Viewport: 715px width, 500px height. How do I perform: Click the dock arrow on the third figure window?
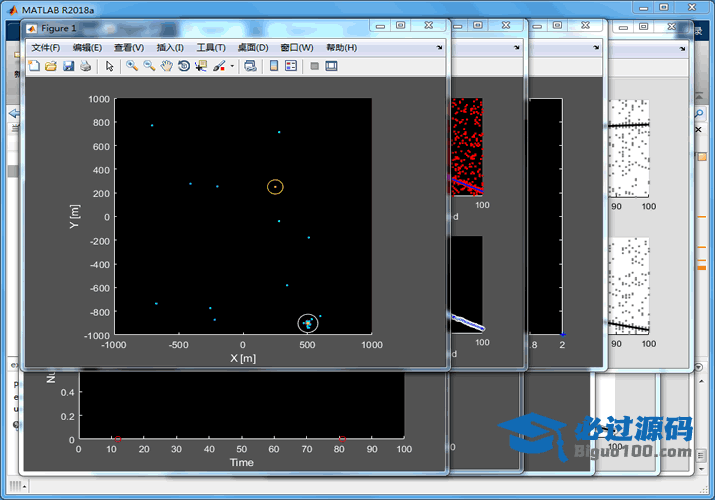[596, 47]
